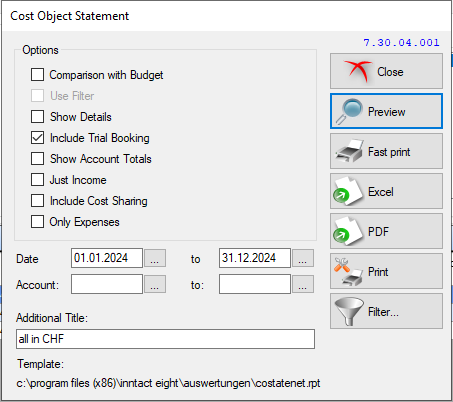453x402 pixels.
Task: Open the Filter funnel icon
Action: pos(349,311)
